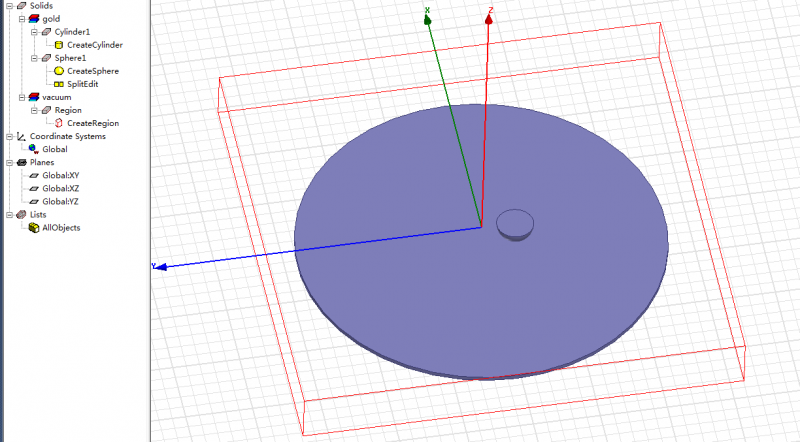Click the CreateRegion operation icon
The image size is (800, 442).
pos(59,123)
